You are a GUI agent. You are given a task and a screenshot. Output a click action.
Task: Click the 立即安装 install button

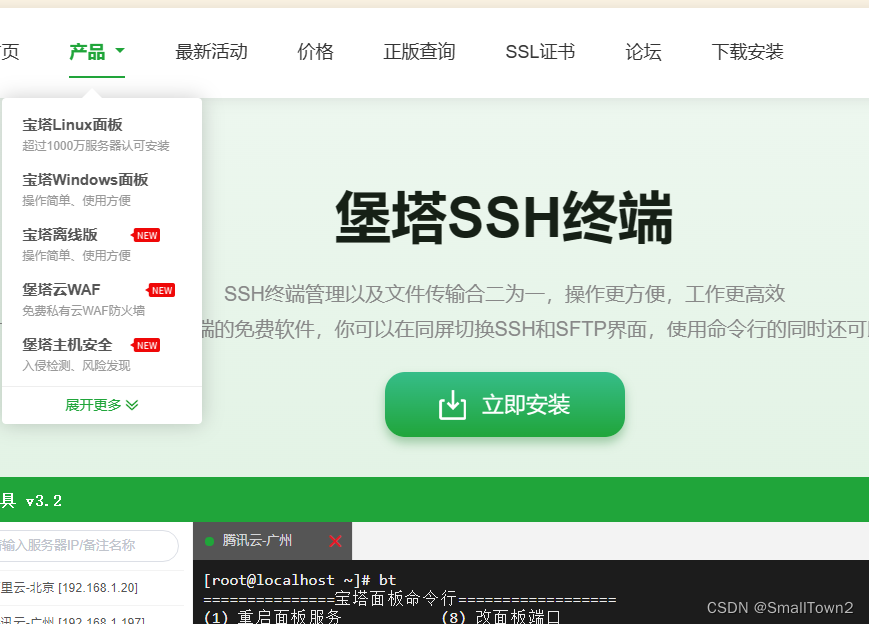(x=505, y=405)
